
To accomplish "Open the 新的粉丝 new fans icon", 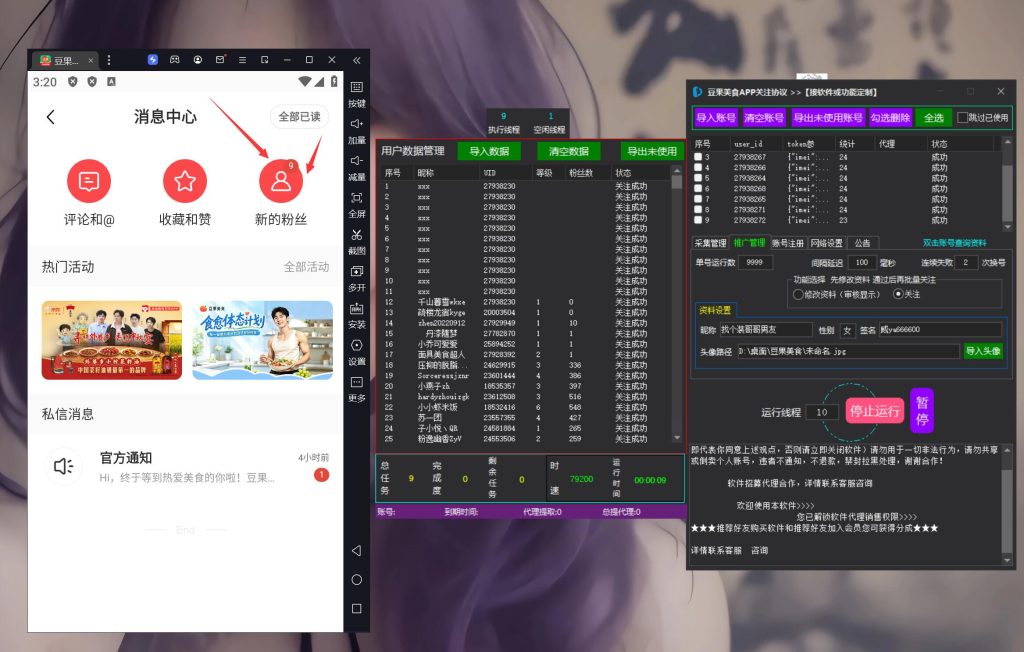I will tap(281, 181).
